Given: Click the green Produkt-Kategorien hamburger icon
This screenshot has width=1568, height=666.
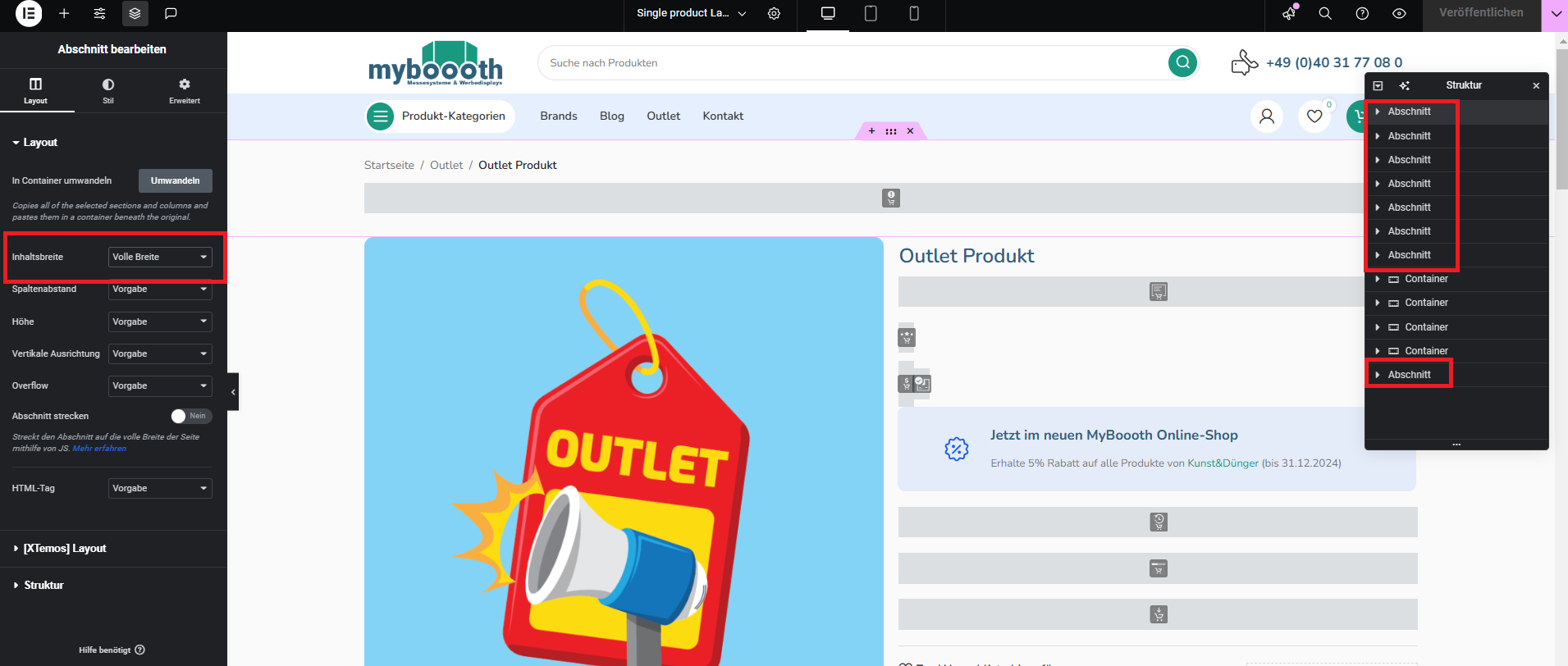Looking at the screenshot, I should (x=380, y=116).
